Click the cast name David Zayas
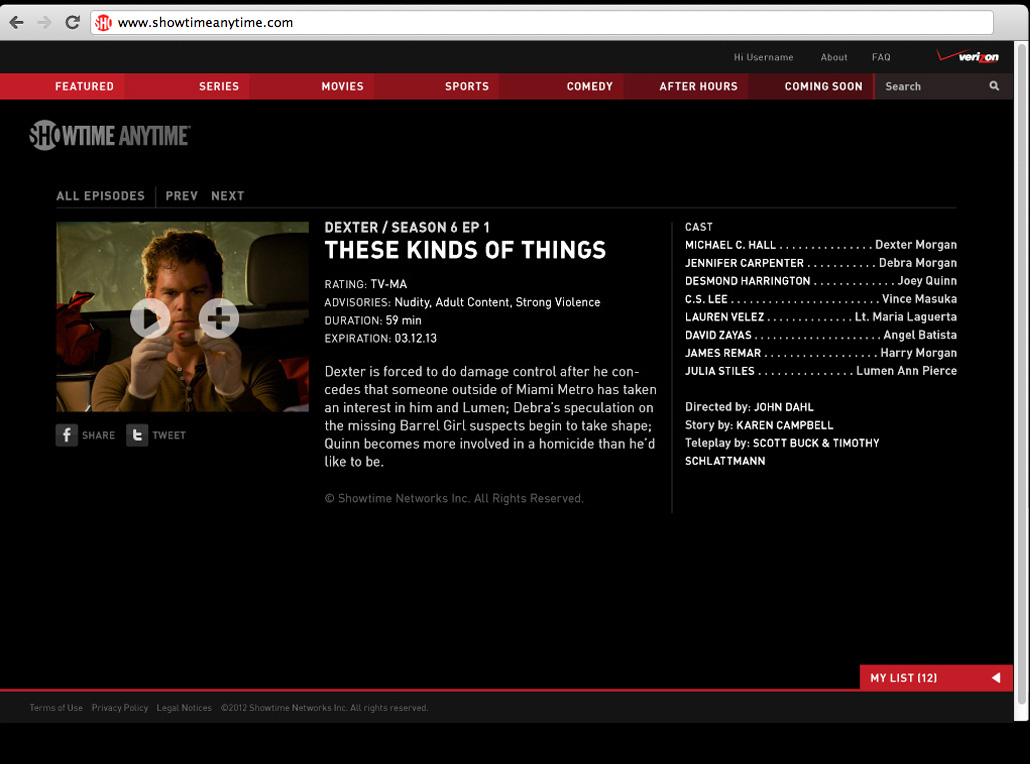The image size is (1030, 764). pyautogui.click(x=718, y=335)
